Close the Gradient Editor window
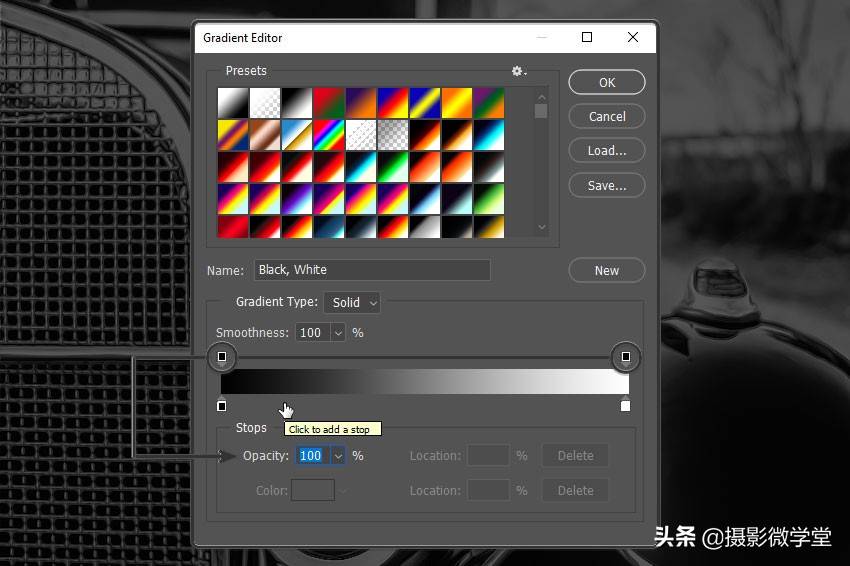Screen dimensions: 850x566 (633, 37)
